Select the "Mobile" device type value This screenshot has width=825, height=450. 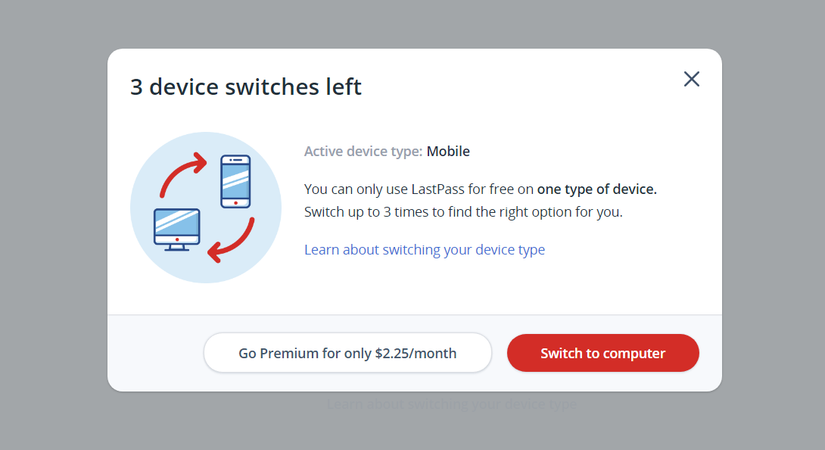click(448, 152)
